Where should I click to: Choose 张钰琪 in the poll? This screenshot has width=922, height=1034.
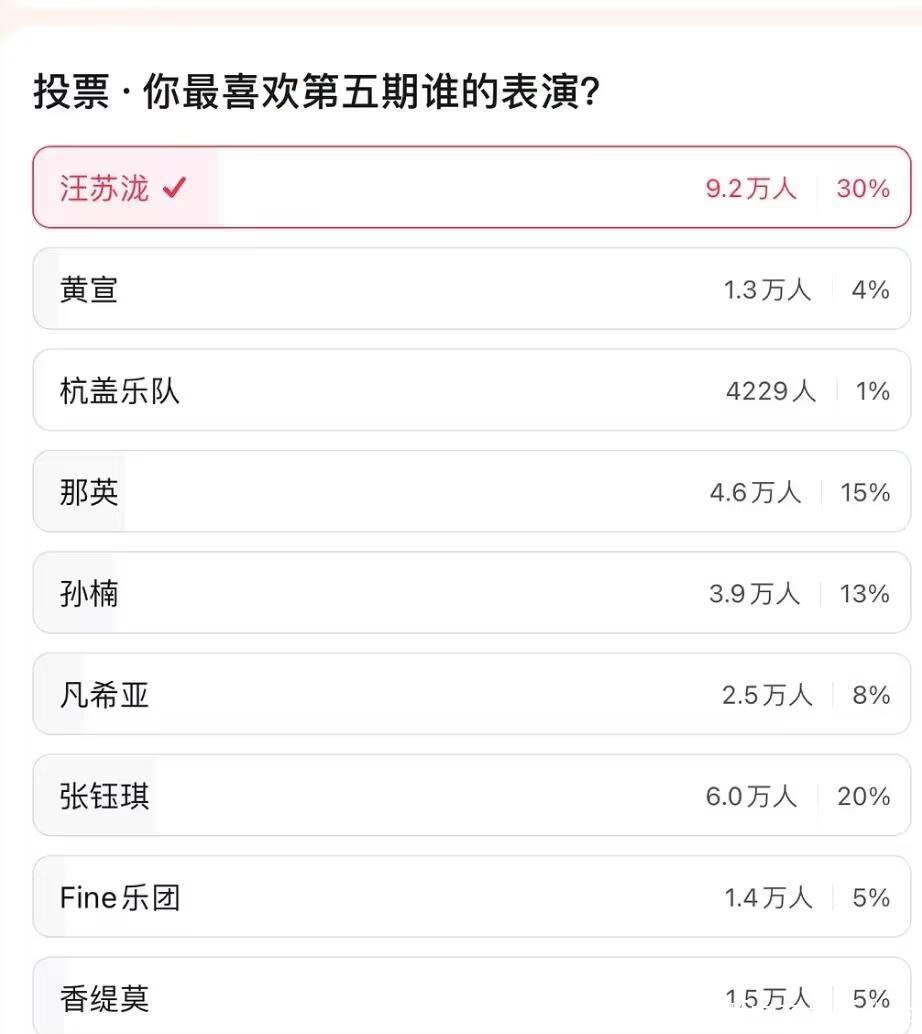[104, 796]
